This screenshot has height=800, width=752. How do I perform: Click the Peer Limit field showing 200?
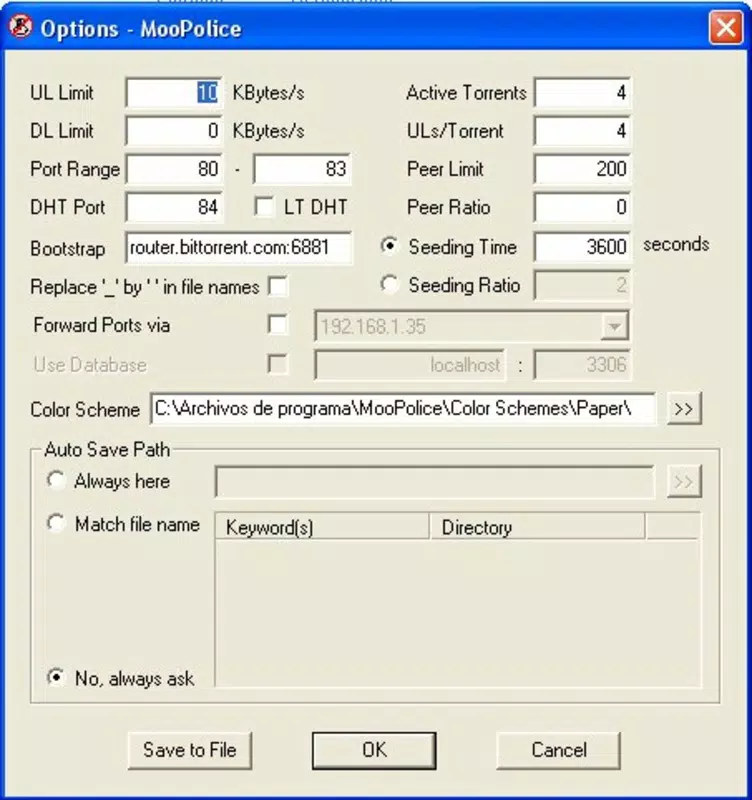582,169
